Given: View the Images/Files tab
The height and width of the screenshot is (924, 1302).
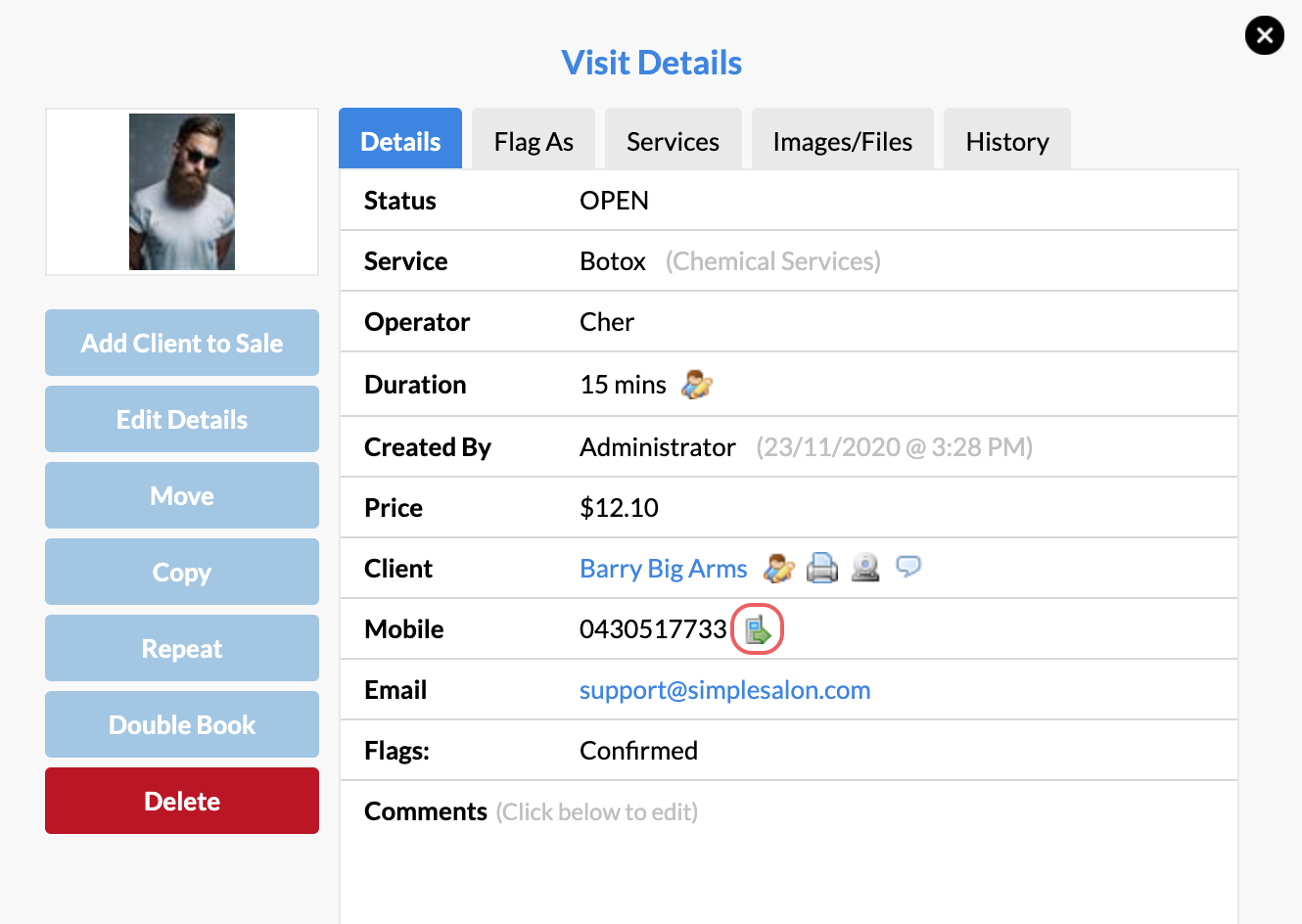Looking at the screenshot, I should pyautogui.click(x=842, y=140).
